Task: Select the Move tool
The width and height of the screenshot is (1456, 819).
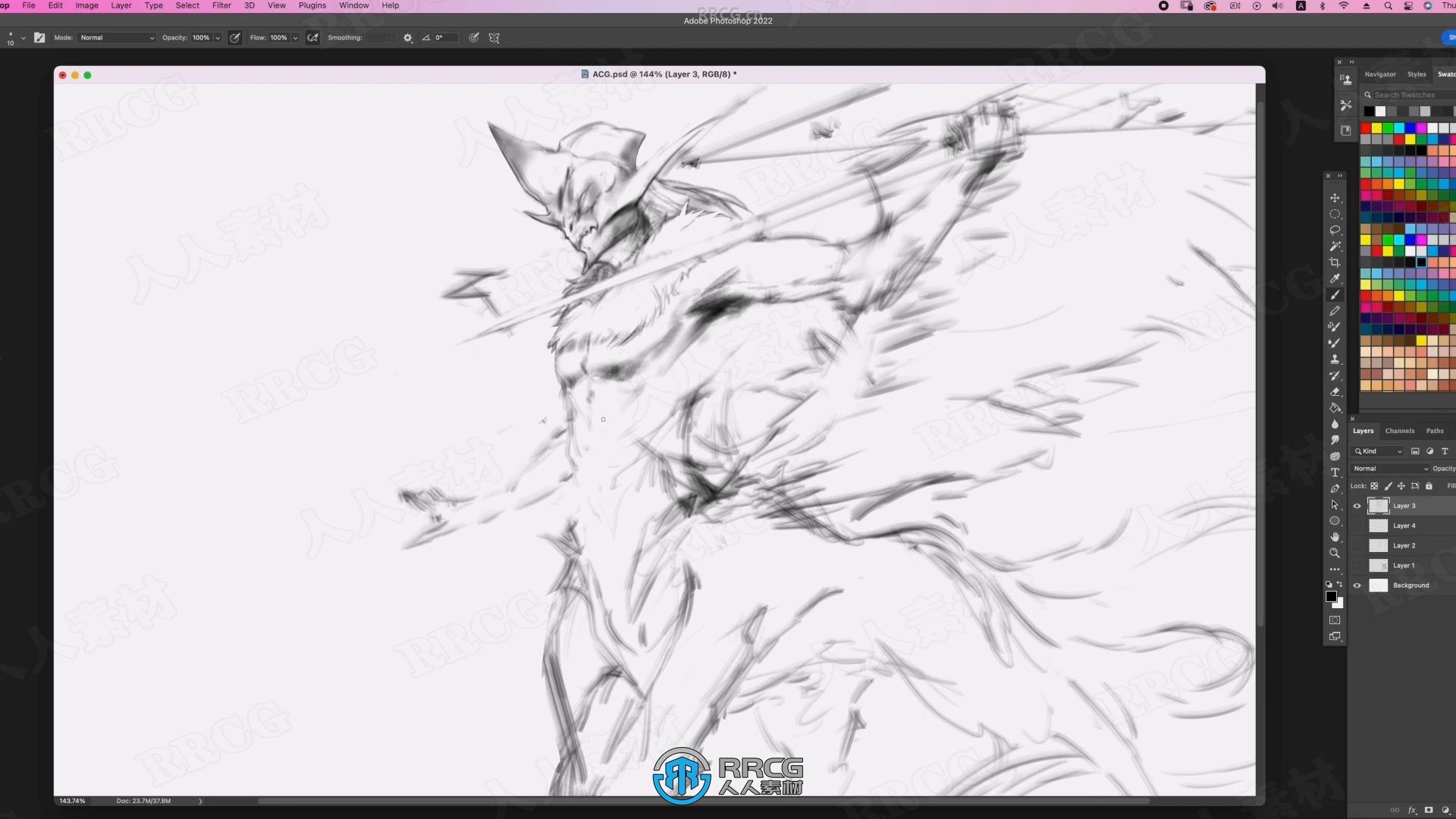Action: click(1335, 198)
